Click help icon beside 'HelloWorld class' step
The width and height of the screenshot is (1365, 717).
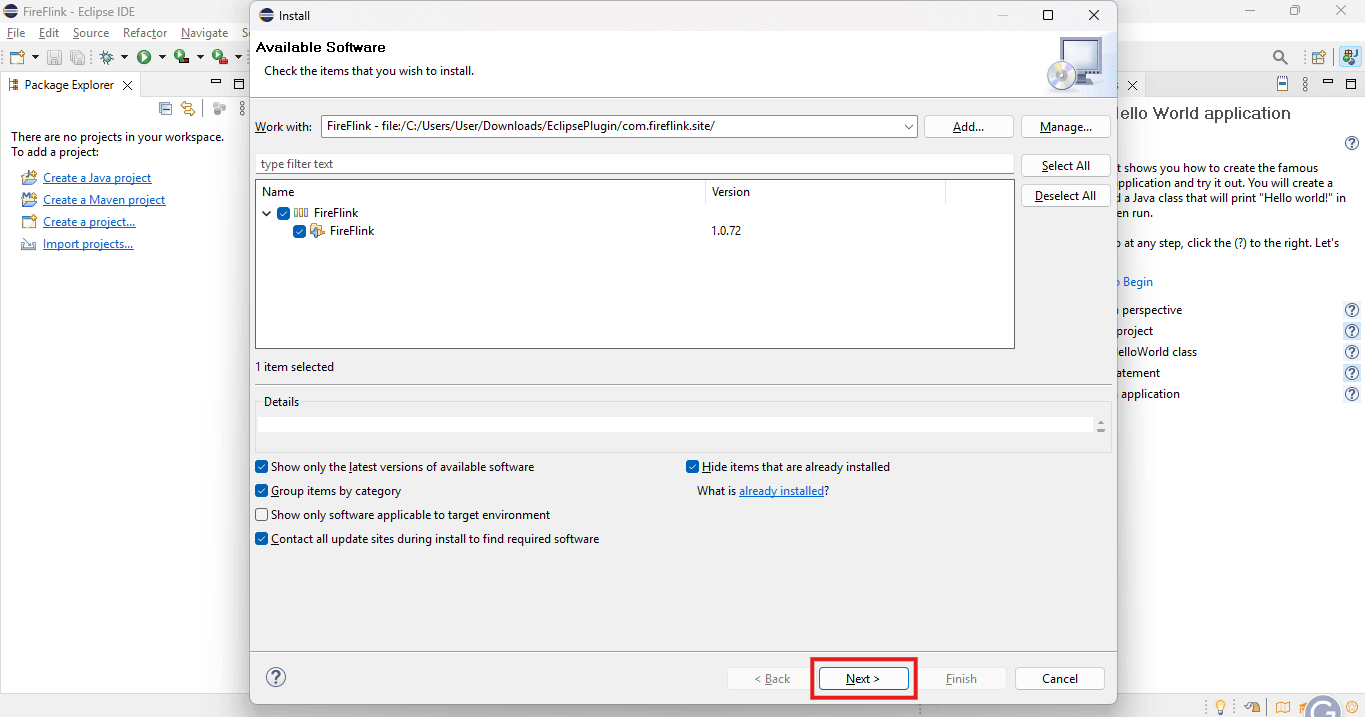(1352, 352)
